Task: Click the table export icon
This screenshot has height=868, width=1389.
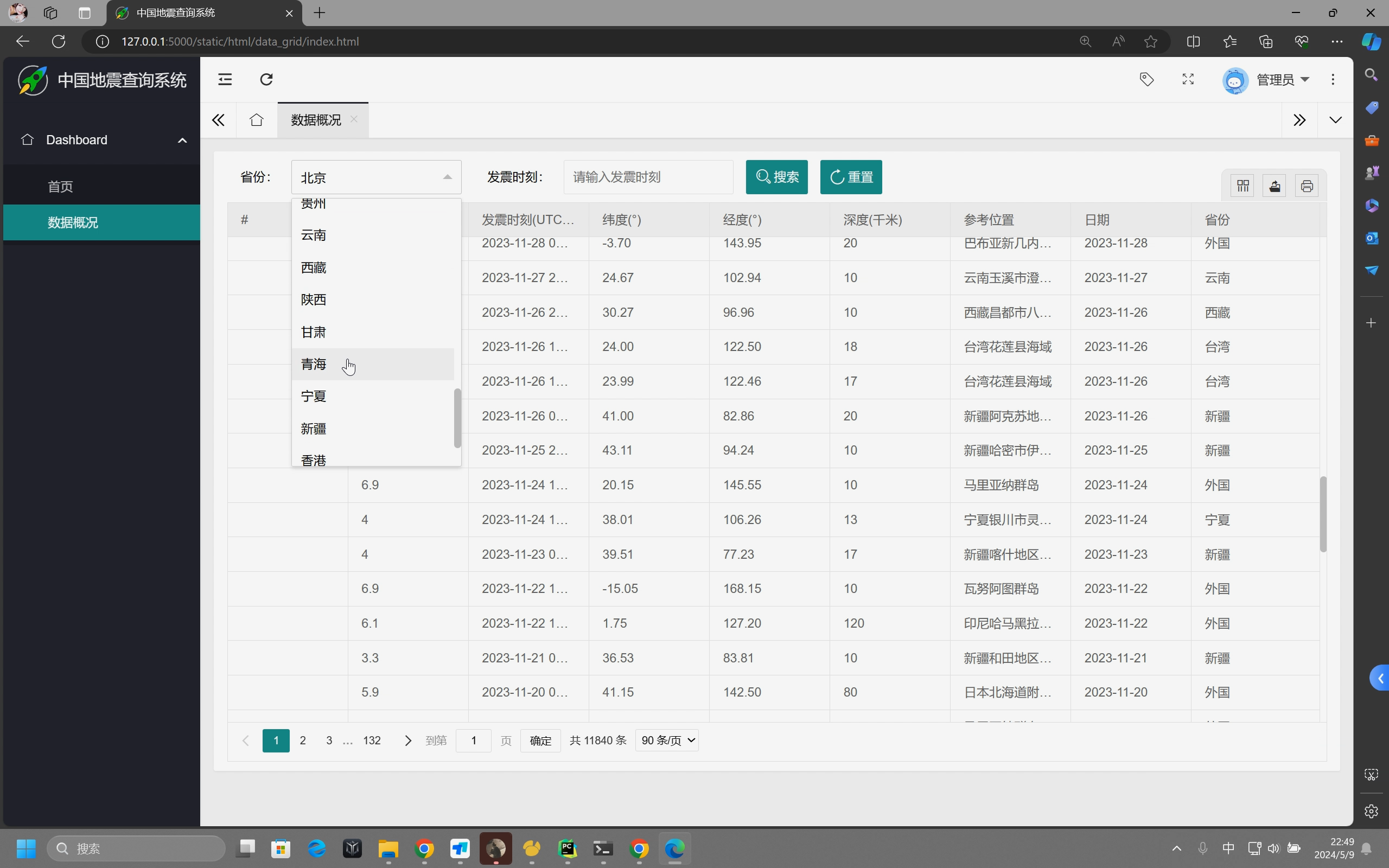Action: click(x=1274, y=186)
